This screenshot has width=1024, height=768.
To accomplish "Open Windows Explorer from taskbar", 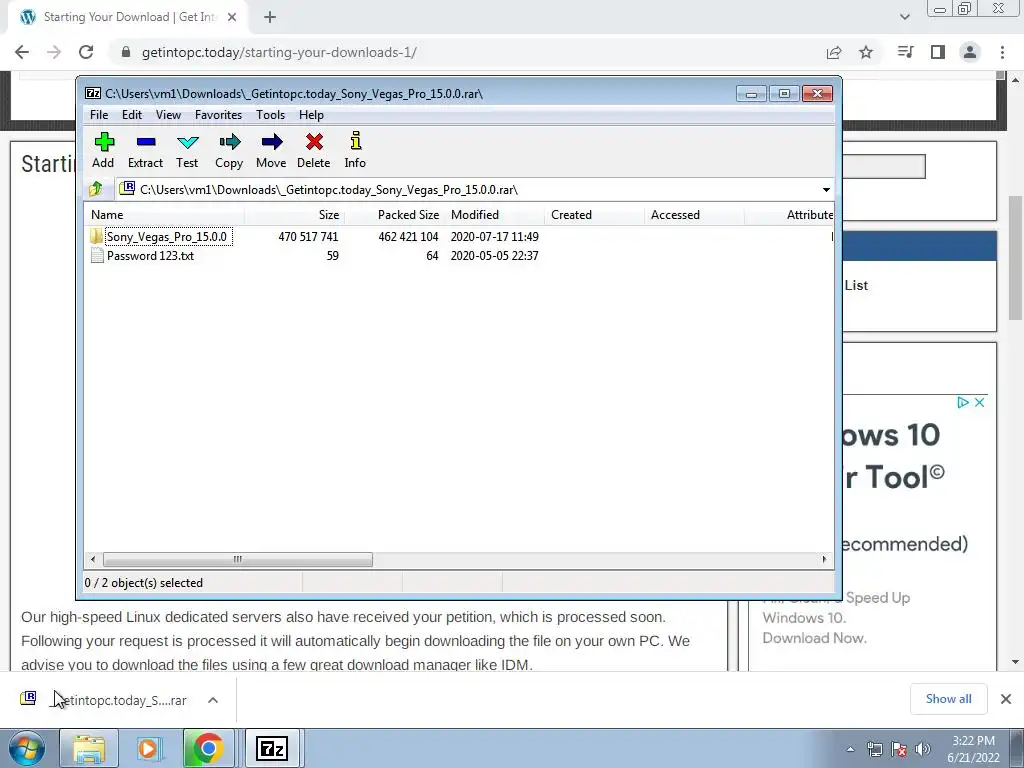I will [x=89, y=748].
